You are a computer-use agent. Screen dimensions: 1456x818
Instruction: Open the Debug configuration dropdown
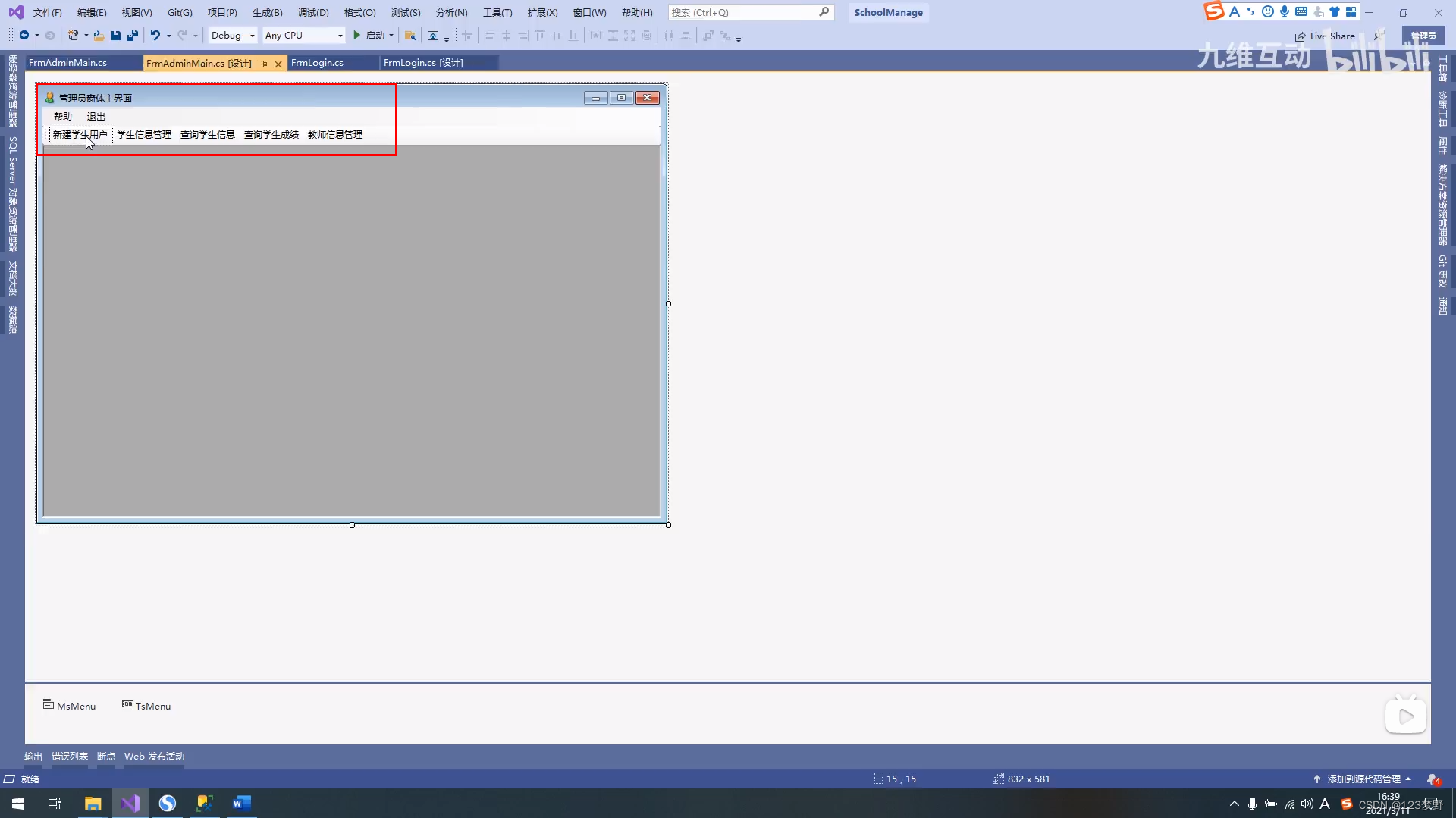233,36
